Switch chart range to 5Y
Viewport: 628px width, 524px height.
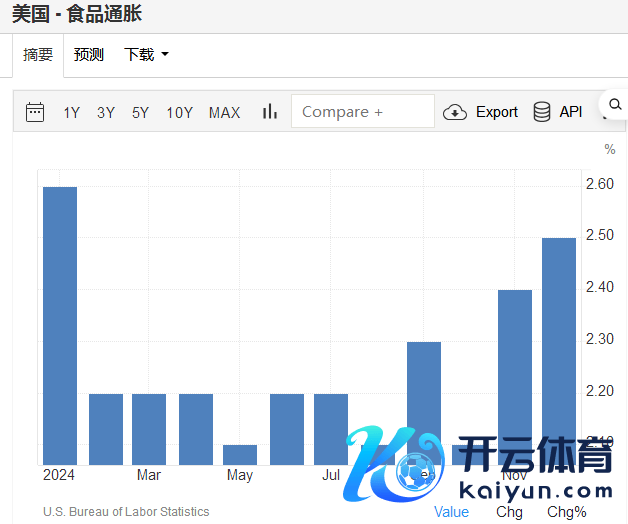pyautogui.click(x=140, y=113)
